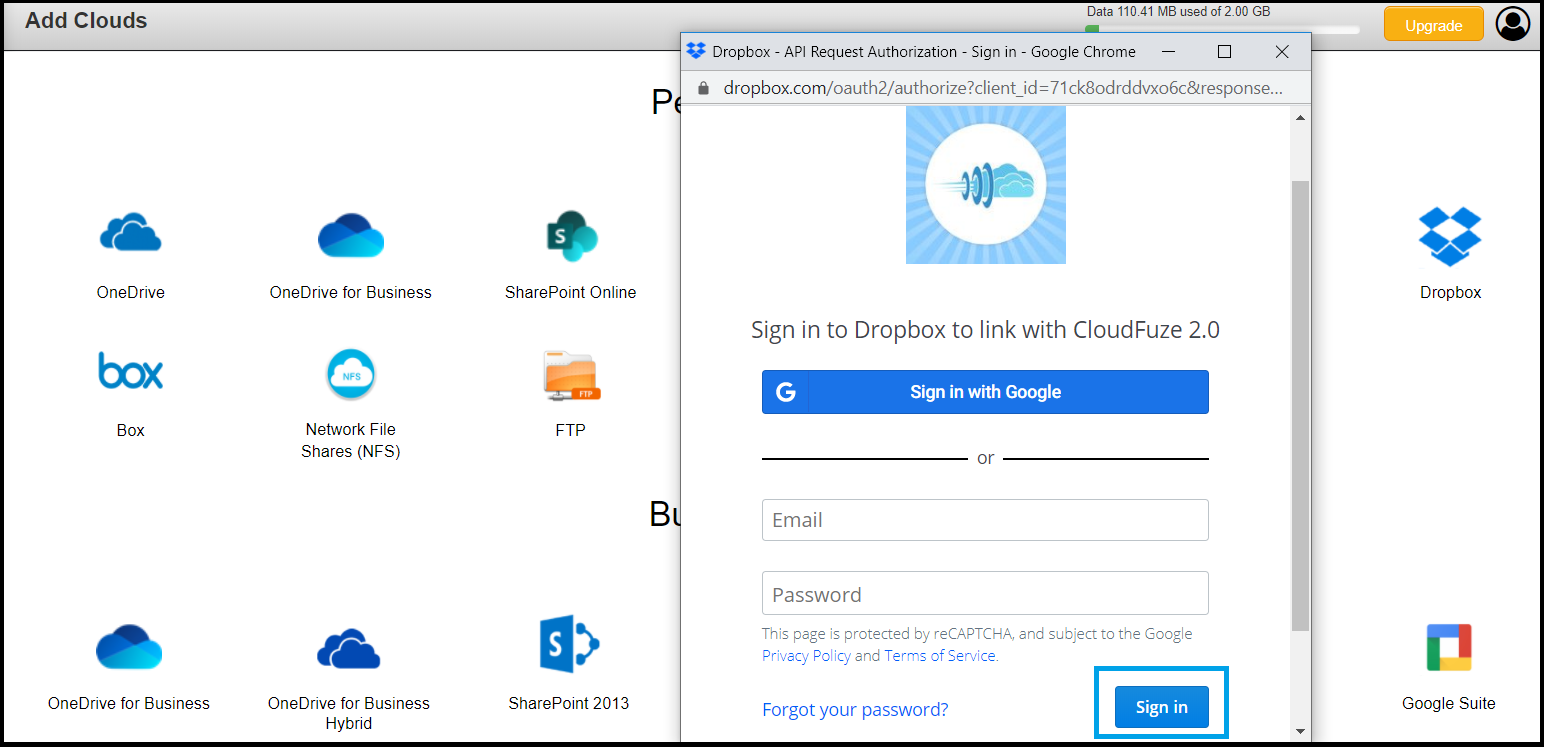The width and height of the screenshot is (1544, 747).
Task: Choose the Google Suite icon
Action: pos(1449,647)
